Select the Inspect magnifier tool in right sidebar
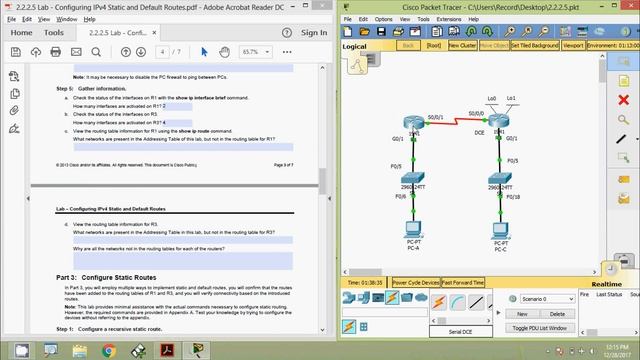Image resolution: width=640 pixels, height=360 pixels. pos(623,120)
